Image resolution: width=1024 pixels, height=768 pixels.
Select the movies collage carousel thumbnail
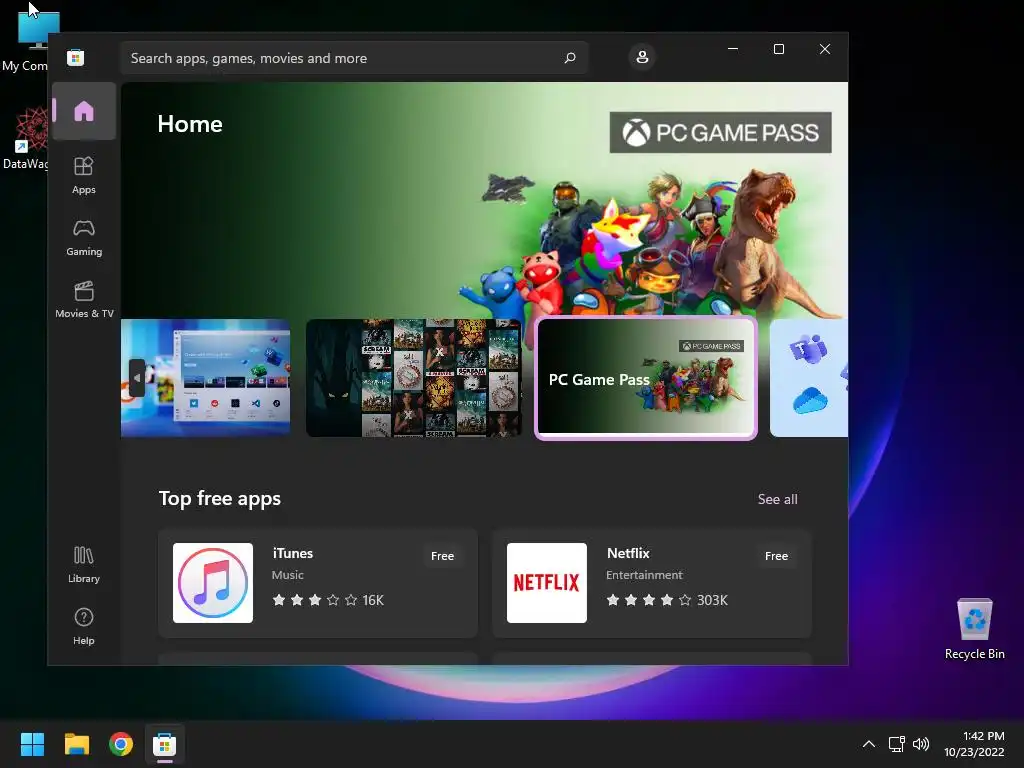[x=413, y=377]
